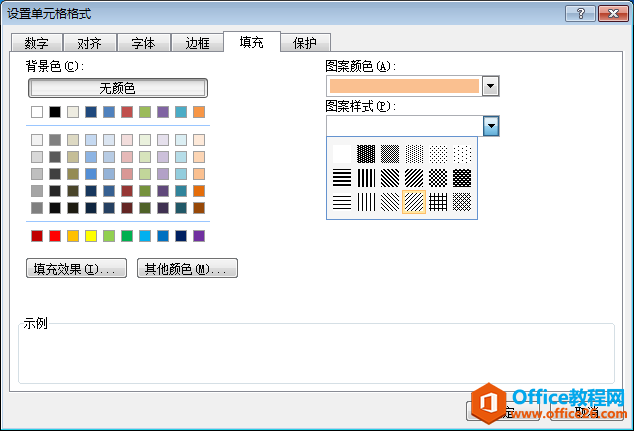
Task: Pick the thin diagonal crosshatch pattern
Action: pyautogui.click(x=462, y=202)
